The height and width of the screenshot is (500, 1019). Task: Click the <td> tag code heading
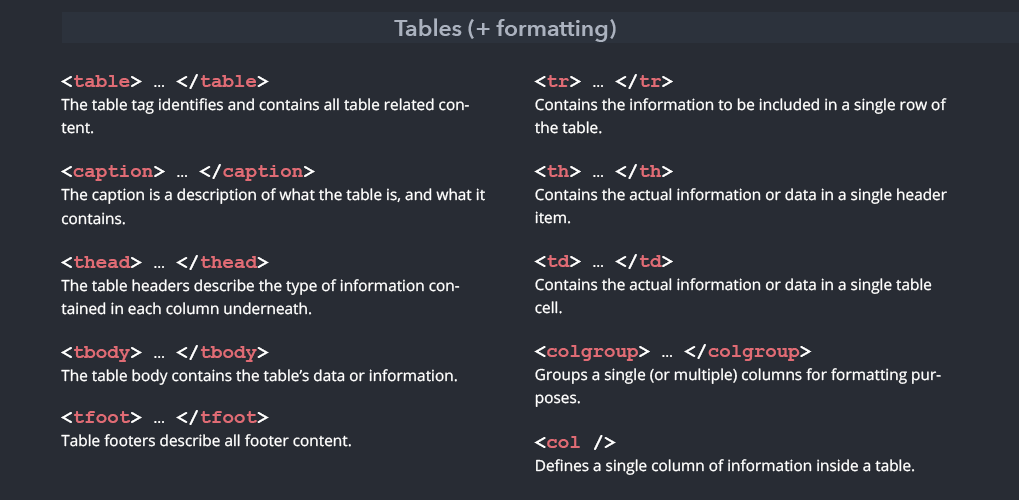click(604, 261)
